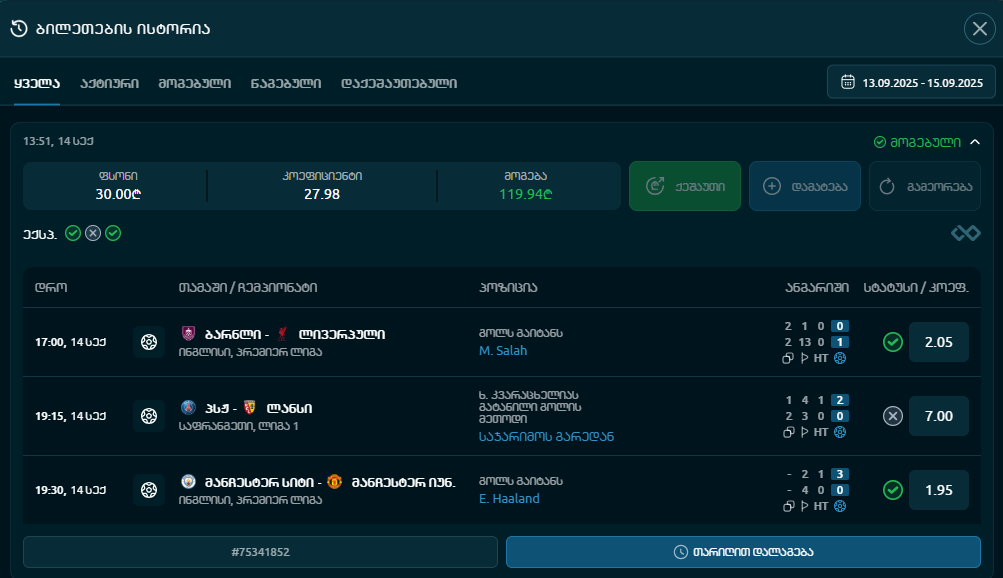Click the გამეორება repeat button
The width and height of the screenshot is (1003, 578).
tap(924, 186)
